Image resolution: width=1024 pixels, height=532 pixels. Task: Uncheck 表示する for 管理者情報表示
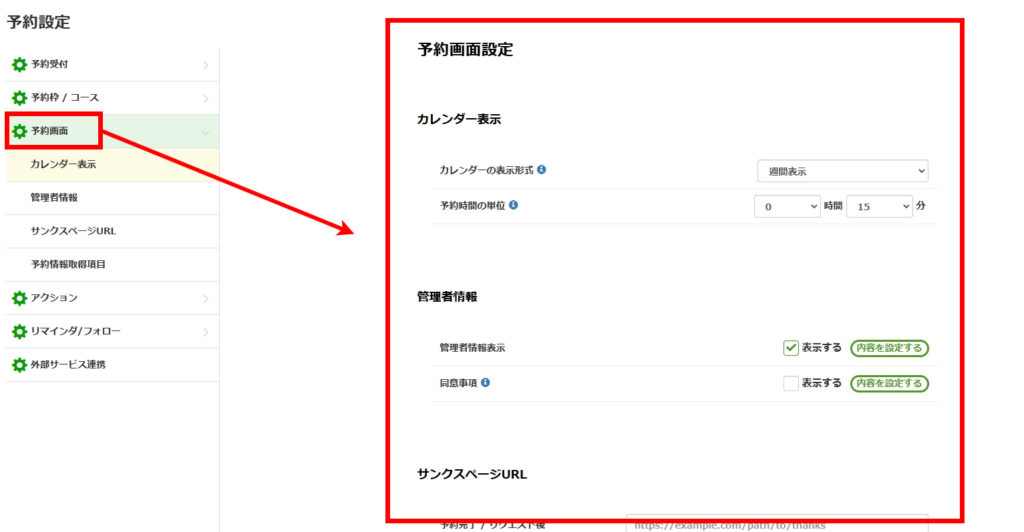click(x=791, y=348)
